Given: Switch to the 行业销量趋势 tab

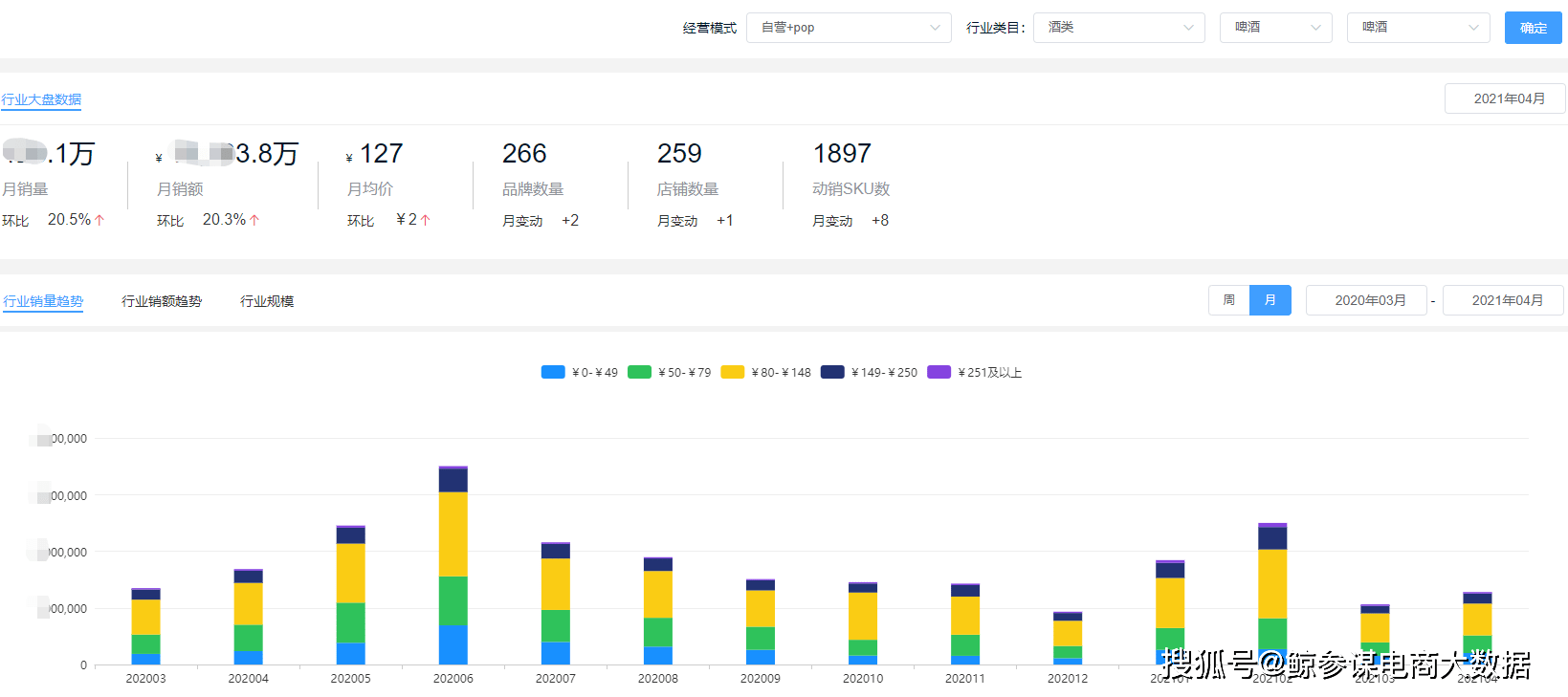Looking at the screenshot, I should (x=43, y=301).
